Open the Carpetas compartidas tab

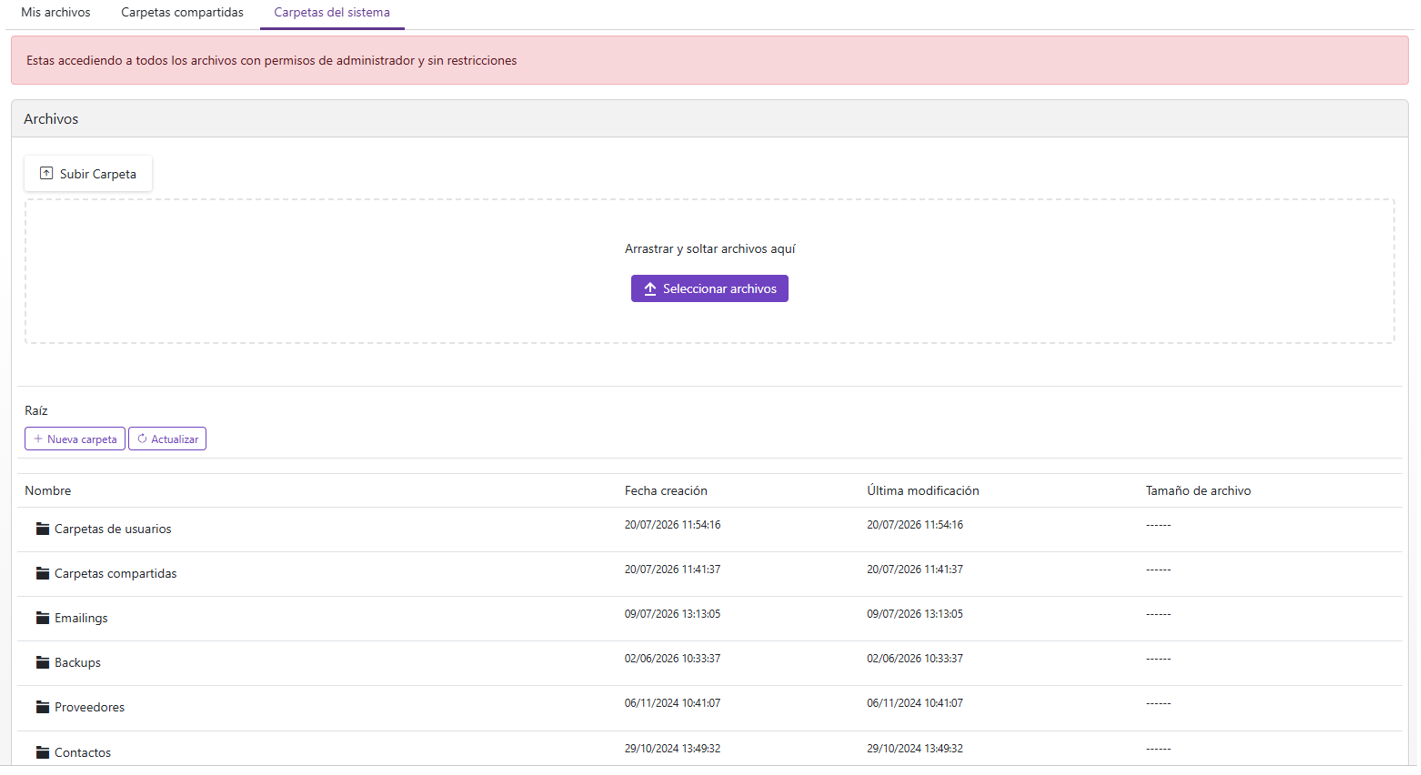click(x=182, y=13)
